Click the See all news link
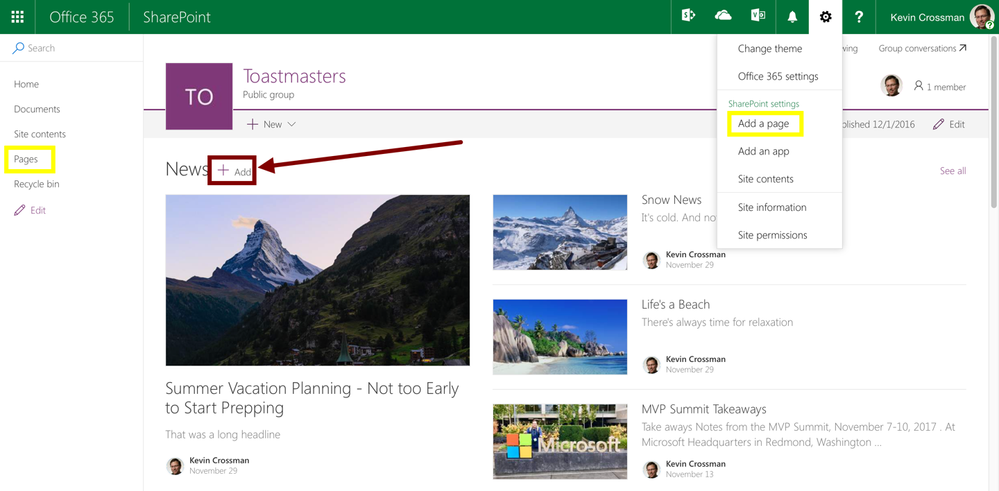This screenshot has width=999, height=491. pos(952,171)
